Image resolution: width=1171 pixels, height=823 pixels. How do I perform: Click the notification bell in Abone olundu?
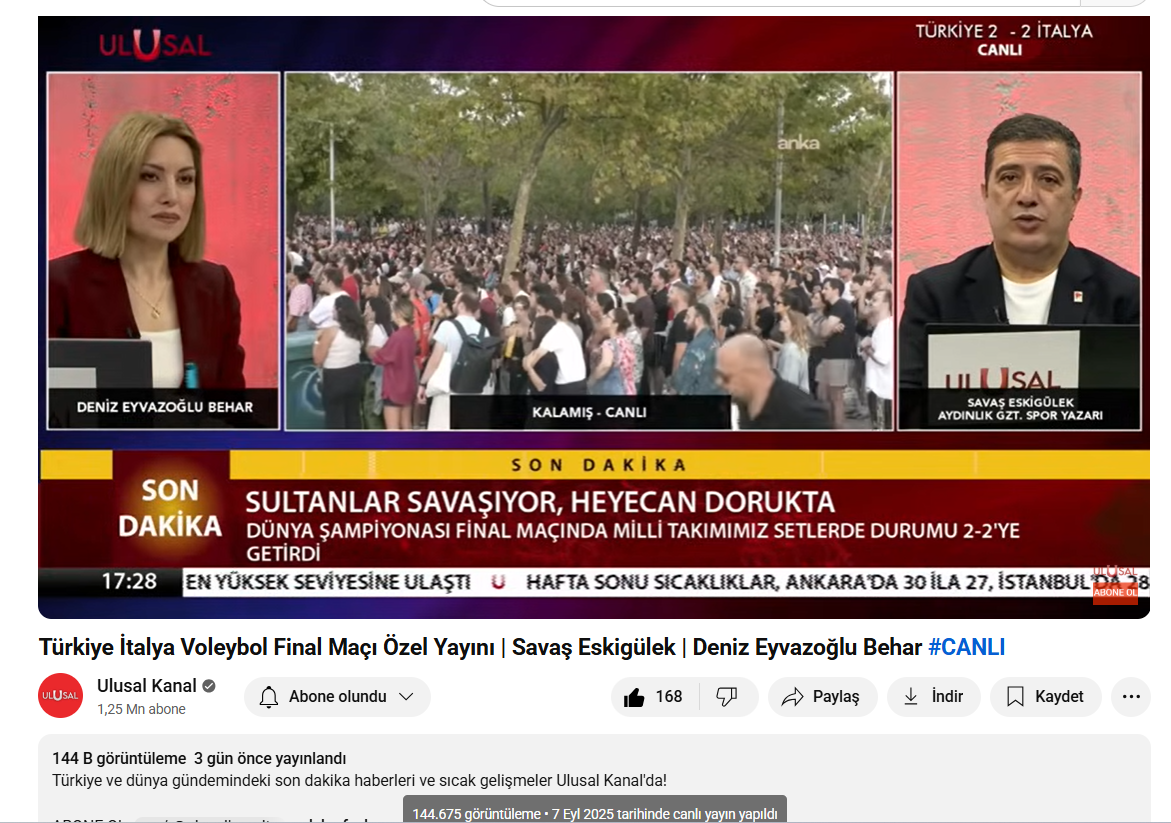(269, 697)
